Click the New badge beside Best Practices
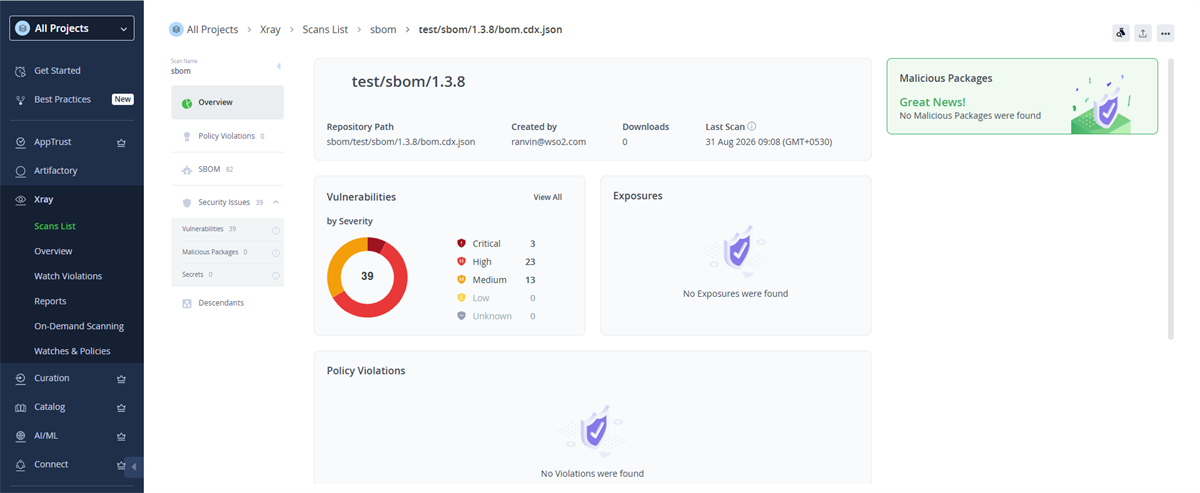Screen dimensions: 1200x493 click(122, 99)
